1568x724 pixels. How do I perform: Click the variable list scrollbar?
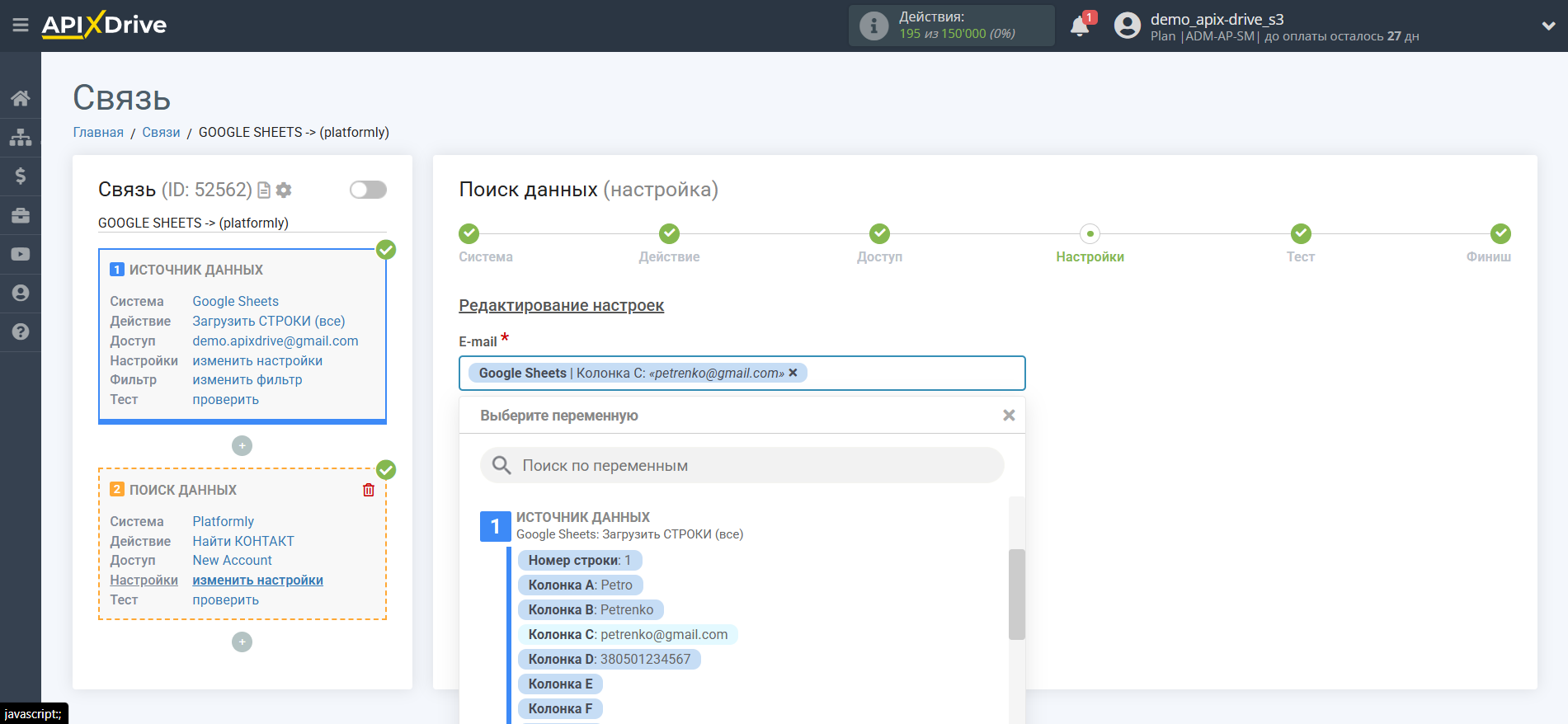click(x=1016, y=595)
